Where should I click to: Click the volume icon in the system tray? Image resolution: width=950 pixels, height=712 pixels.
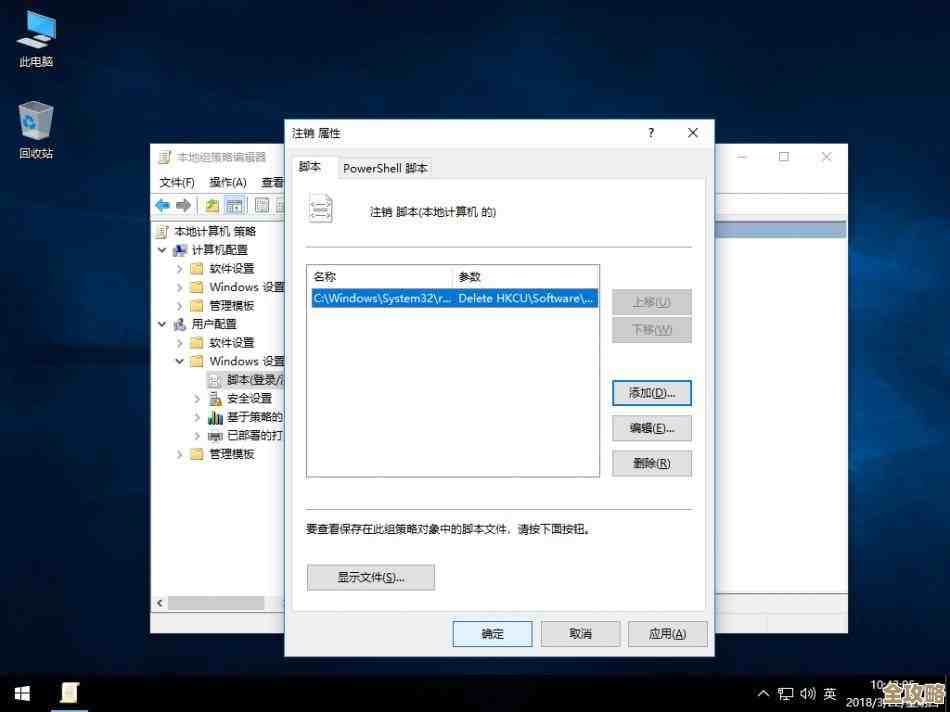[809, 693]
